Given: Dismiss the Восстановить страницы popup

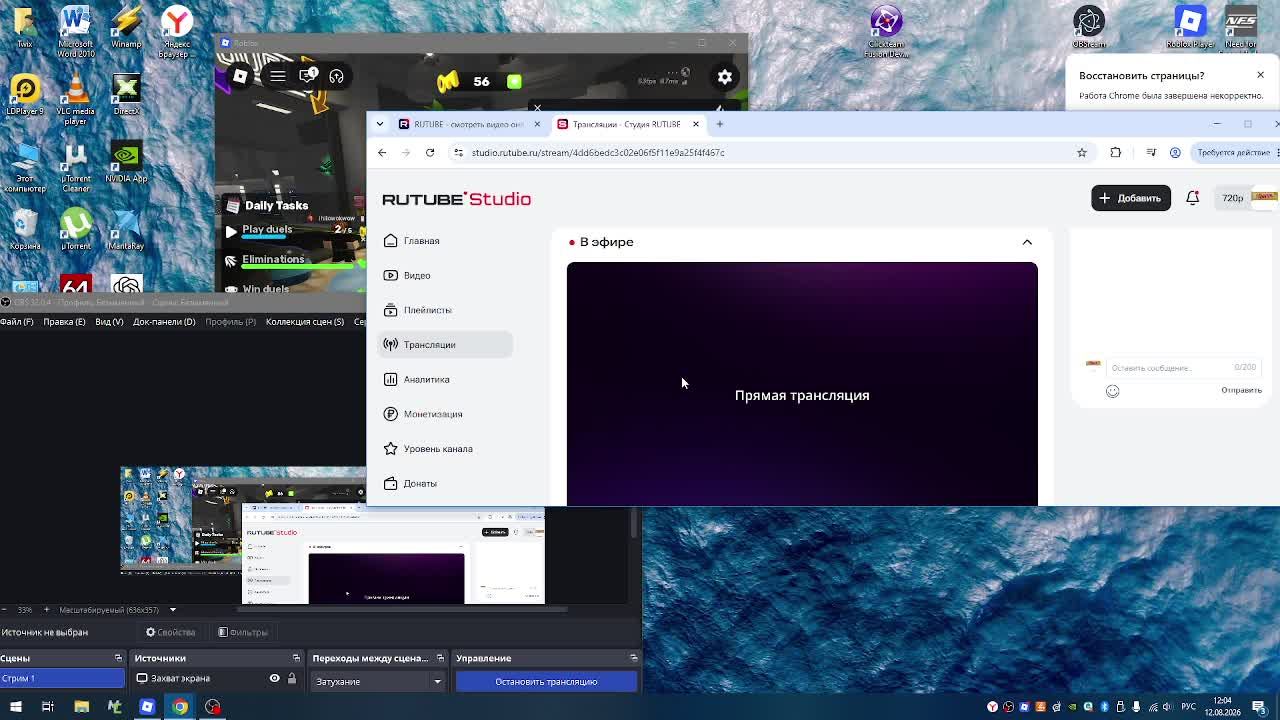Looking at the screenshot, I should click(1260, 75).
